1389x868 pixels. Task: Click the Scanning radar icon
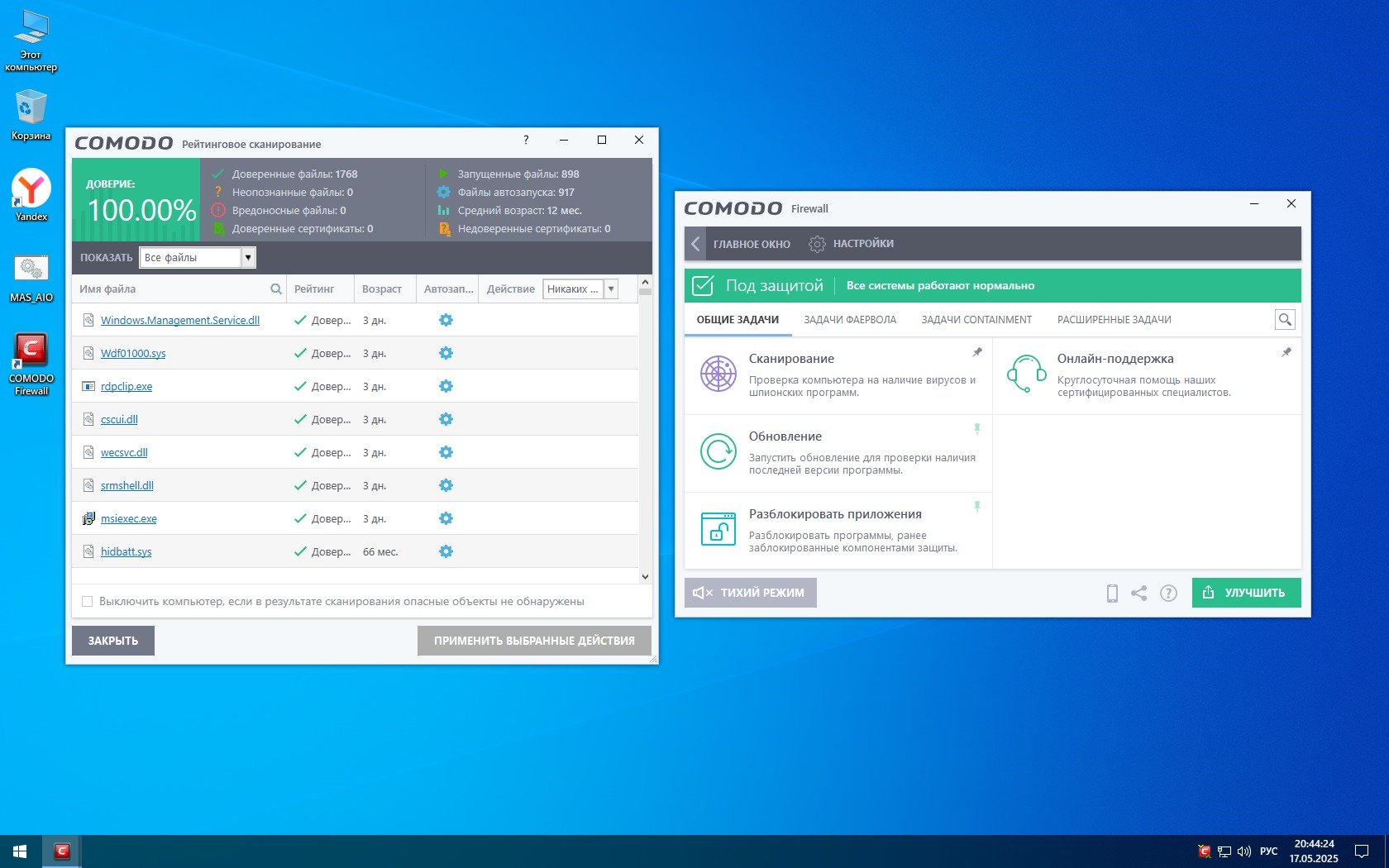click(718, 374)
